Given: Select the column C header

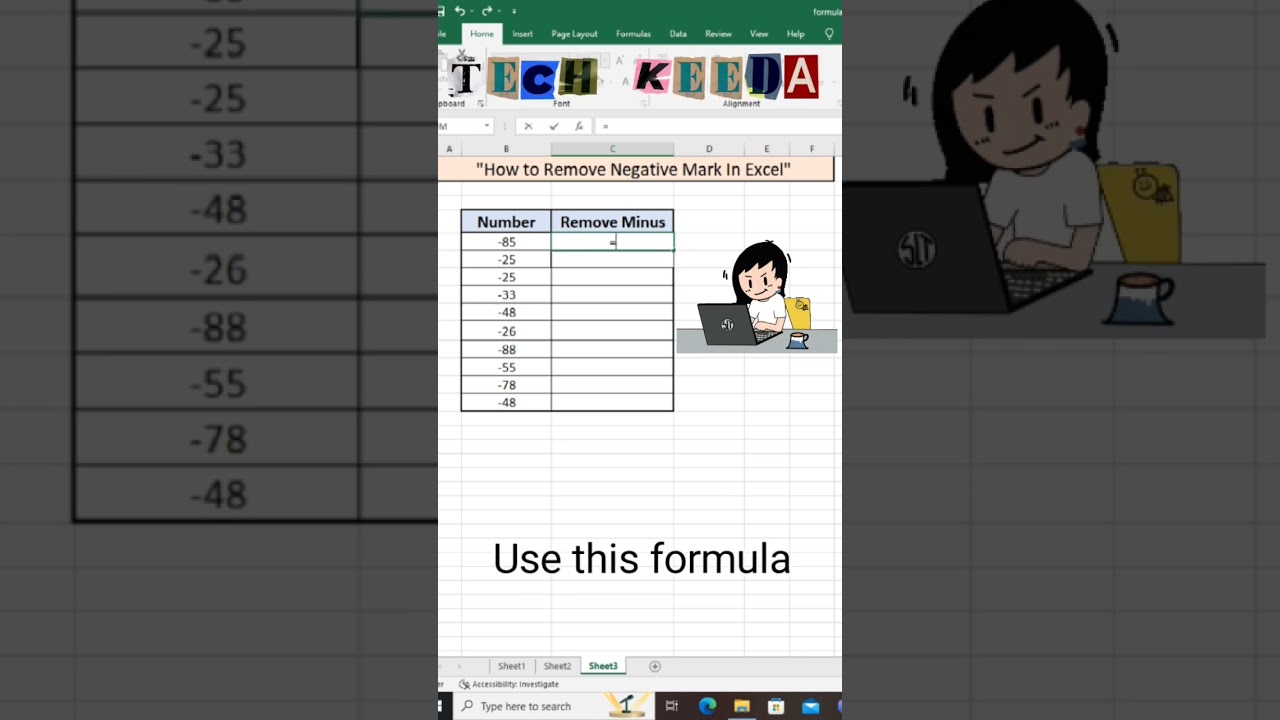Looking at the screenshot, I should (612, 149).
